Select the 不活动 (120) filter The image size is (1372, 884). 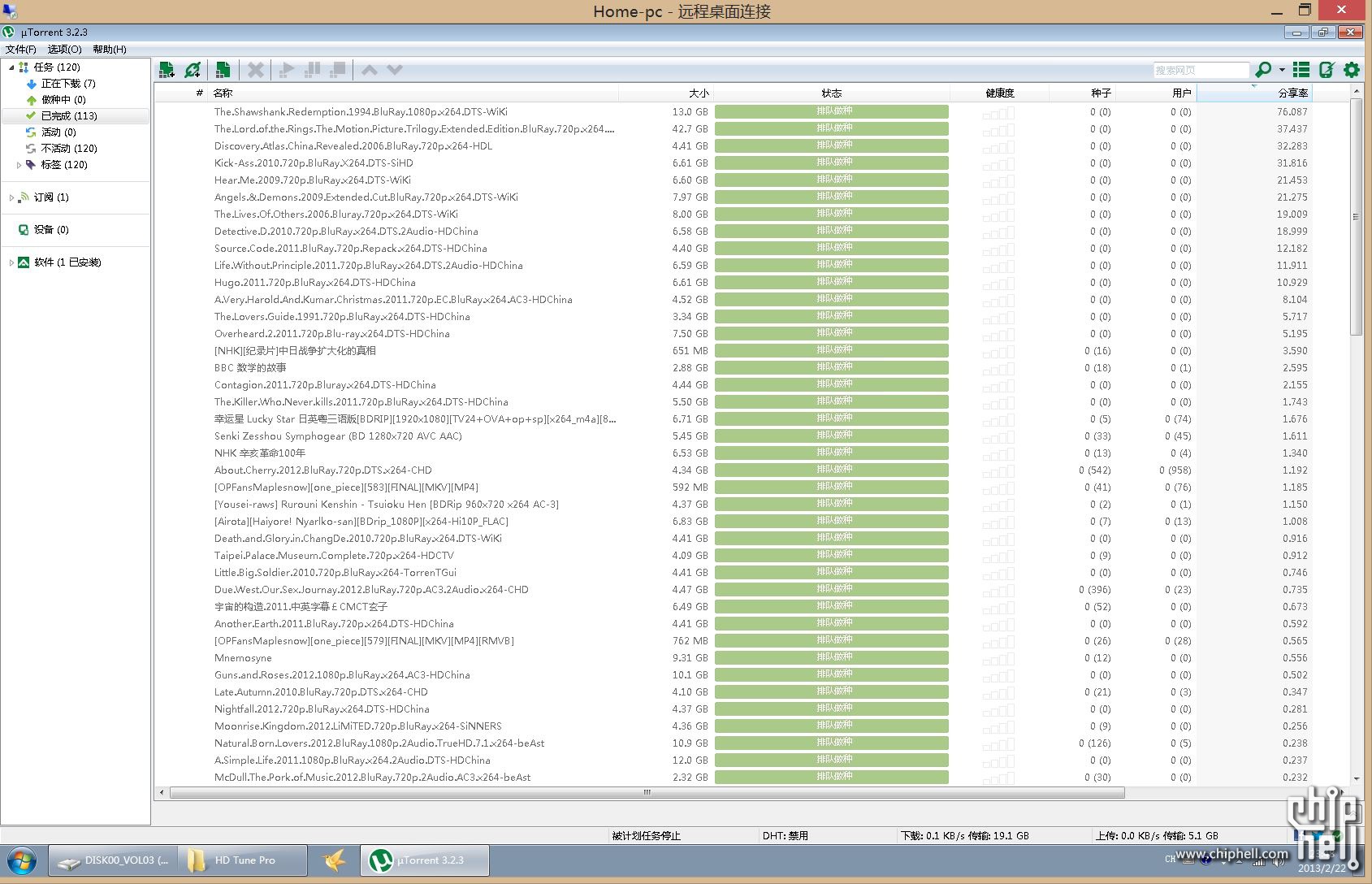click(69, 149)
